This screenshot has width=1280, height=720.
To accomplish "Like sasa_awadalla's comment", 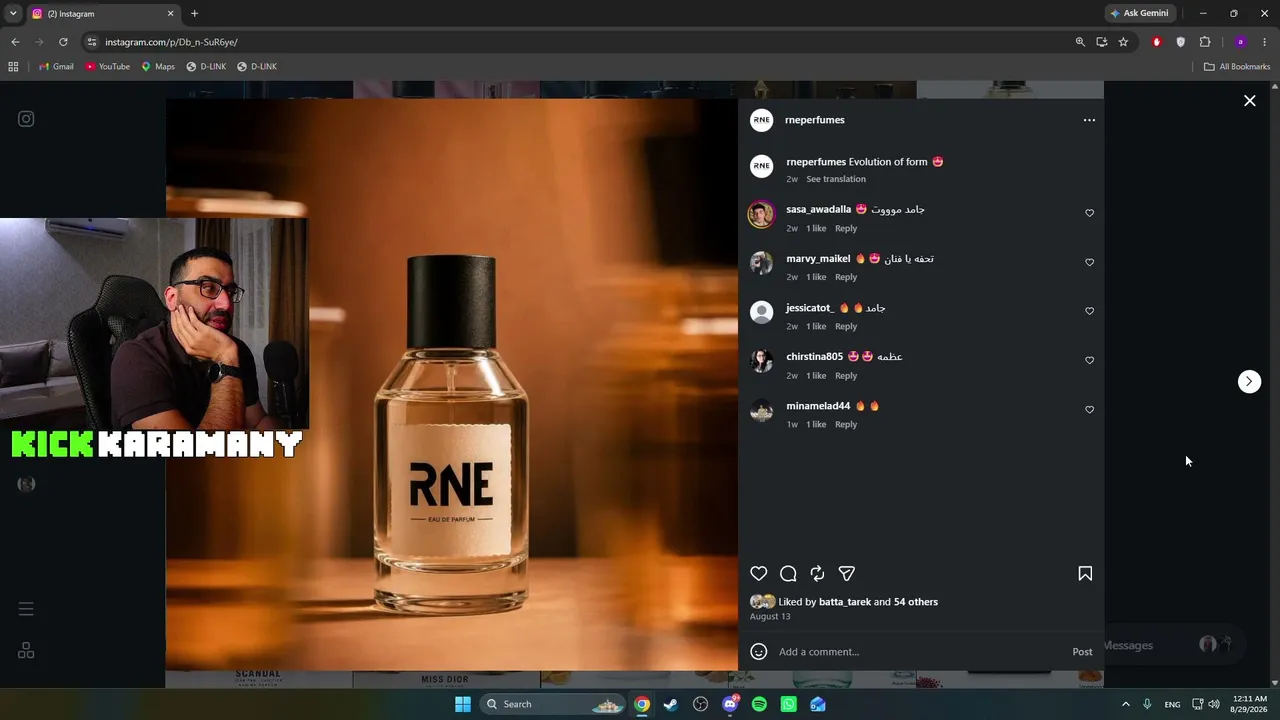I will pyautogui.click(x=1090, y=213).
